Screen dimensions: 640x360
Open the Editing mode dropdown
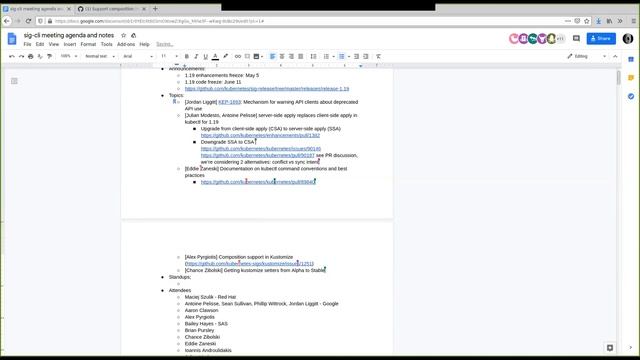(586, 56)
